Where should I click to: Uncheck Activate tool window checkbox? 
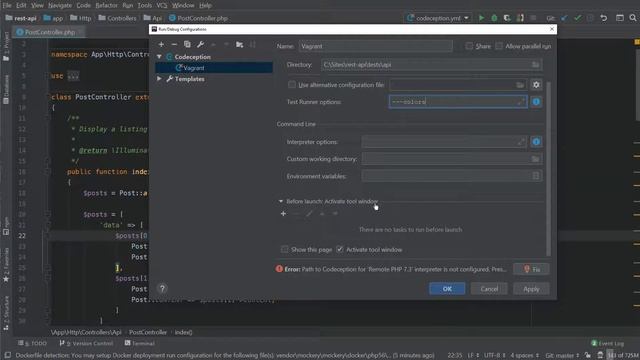[x=340, y=249]
